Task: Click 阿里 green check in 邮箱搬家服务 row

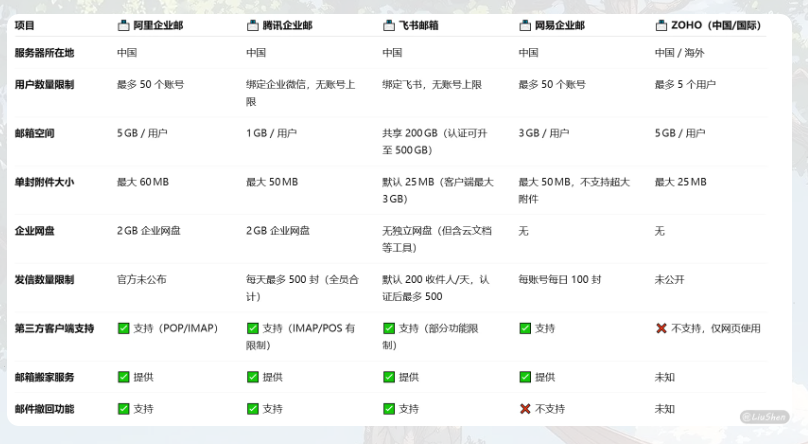Action: tap(124, 377)
